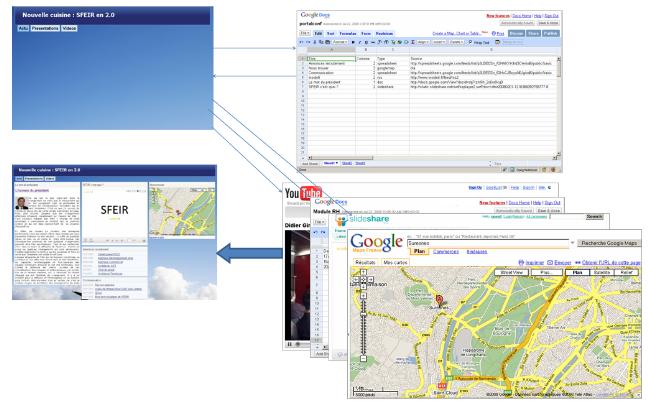
Task: Click SFEIR slide thumbnail in bottom portal
Action: tap(114, 211)
